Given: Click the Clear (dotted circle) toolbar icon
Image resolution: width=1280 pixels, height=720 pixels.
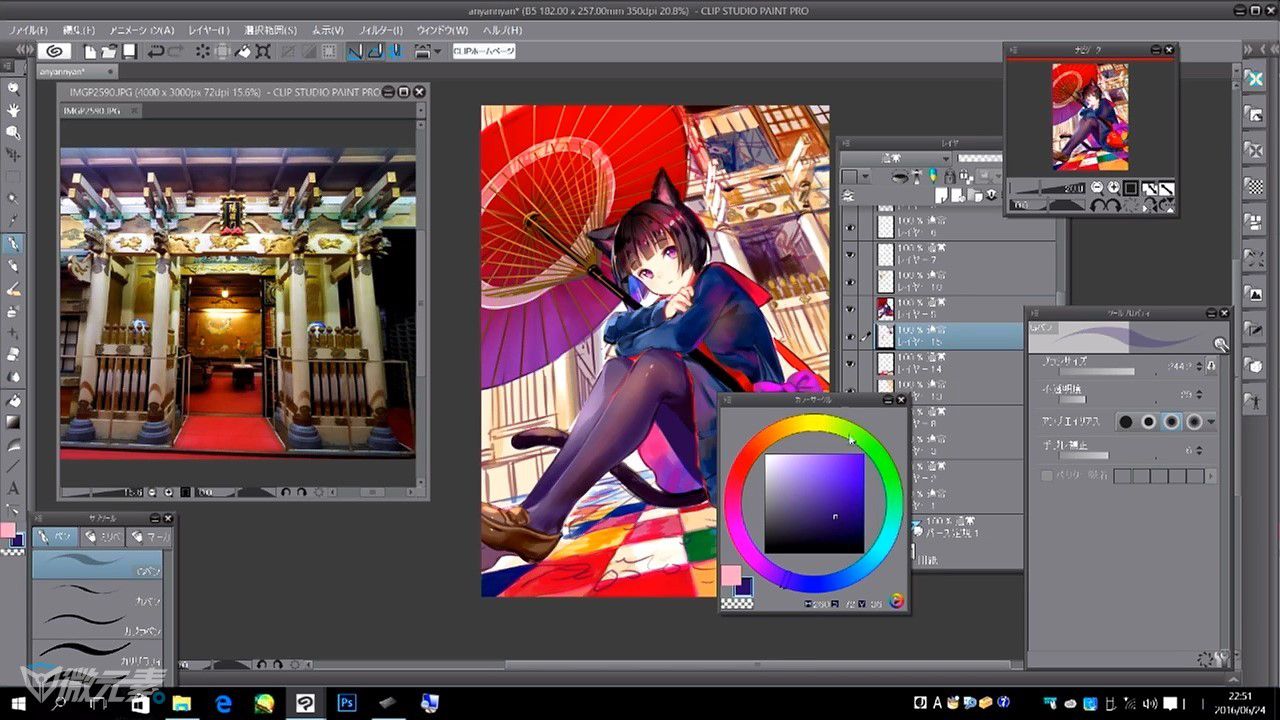Looking at the screenshot, I should [203, 51].
